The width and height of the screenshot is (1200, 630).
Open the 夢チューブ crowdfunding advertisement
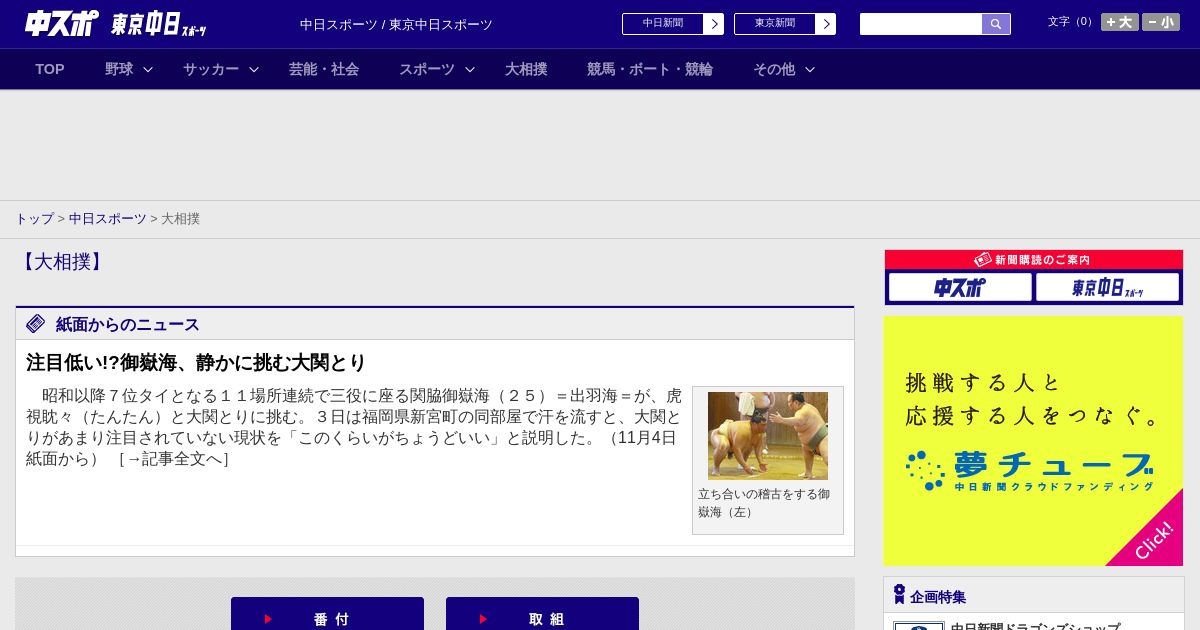1033,441
